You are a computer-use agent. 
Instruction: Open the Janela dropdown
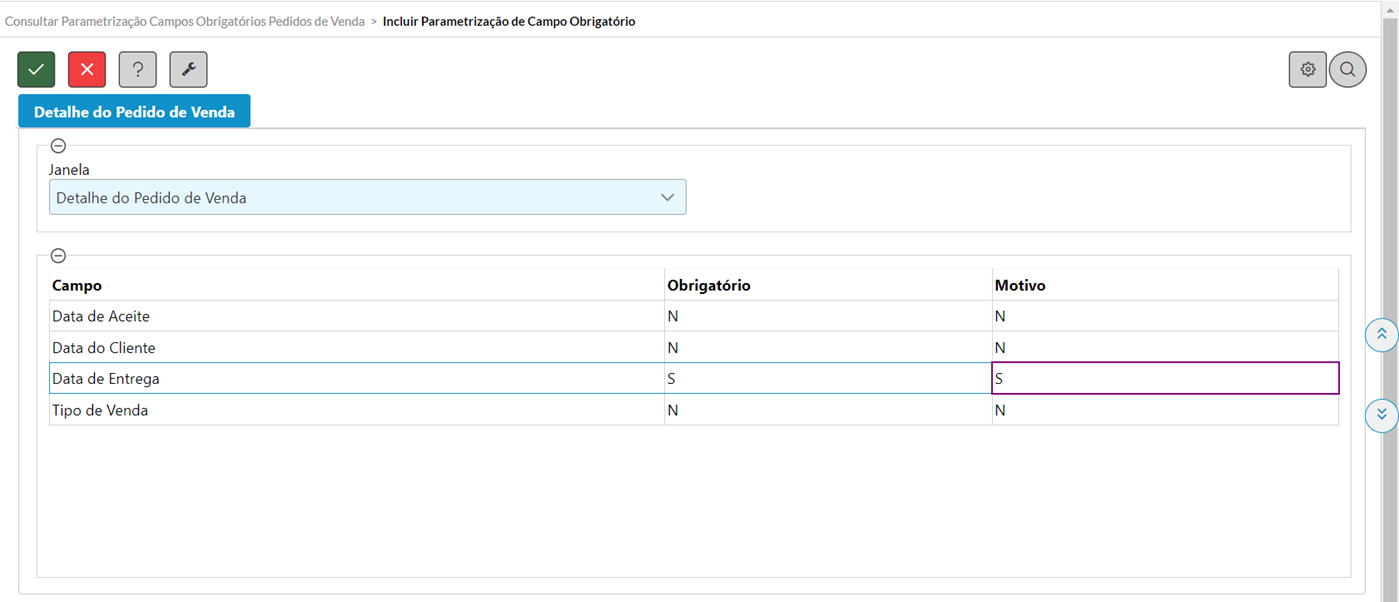368,197
